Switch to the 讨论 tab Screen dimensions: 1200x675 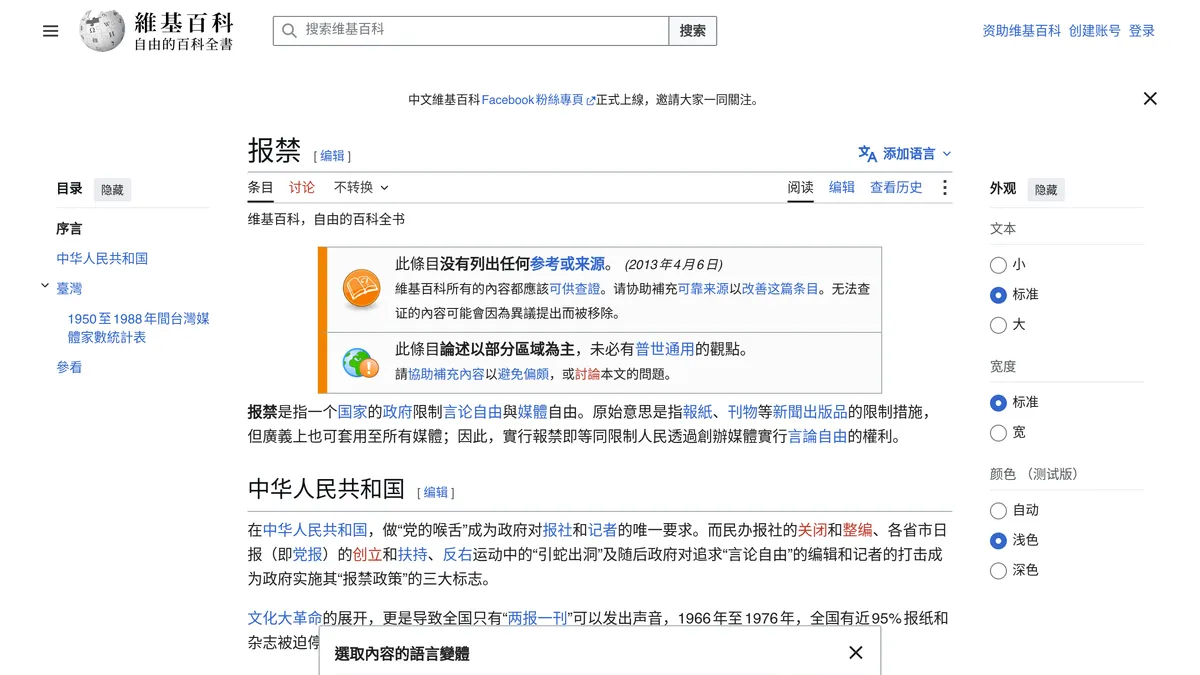click(x=302, y=187)
